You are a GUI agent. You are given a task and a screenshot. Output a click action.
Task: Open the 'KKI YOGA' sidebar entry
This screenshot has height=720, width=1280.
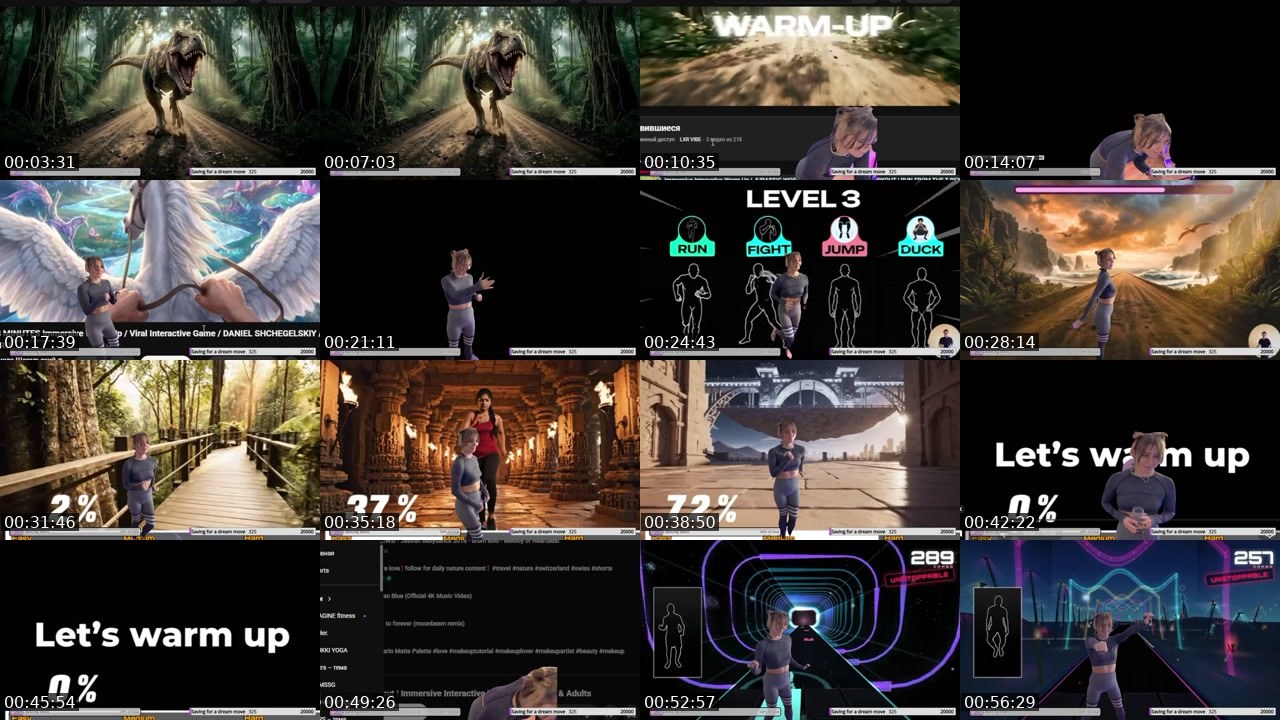click(x=334, y=649)
